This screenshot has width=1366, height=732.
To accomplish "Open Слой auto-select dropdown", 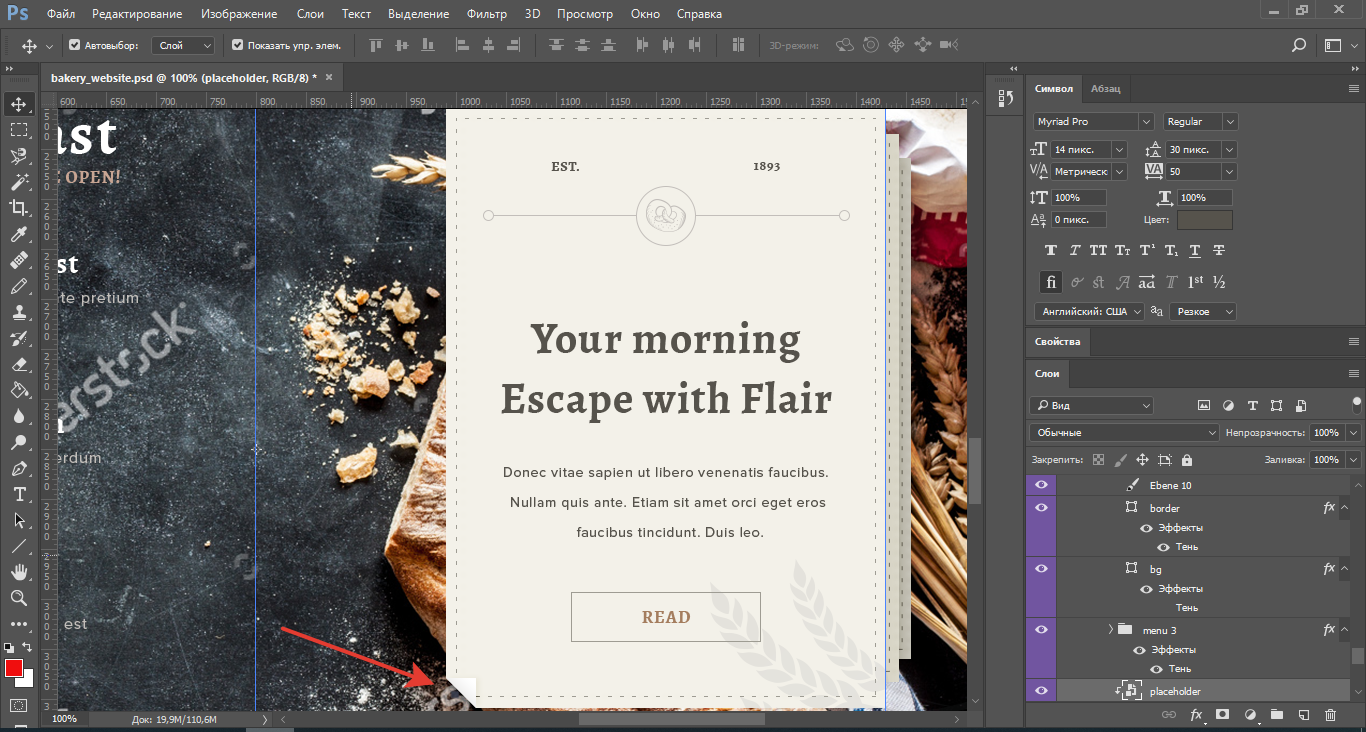I will [183, 45].
